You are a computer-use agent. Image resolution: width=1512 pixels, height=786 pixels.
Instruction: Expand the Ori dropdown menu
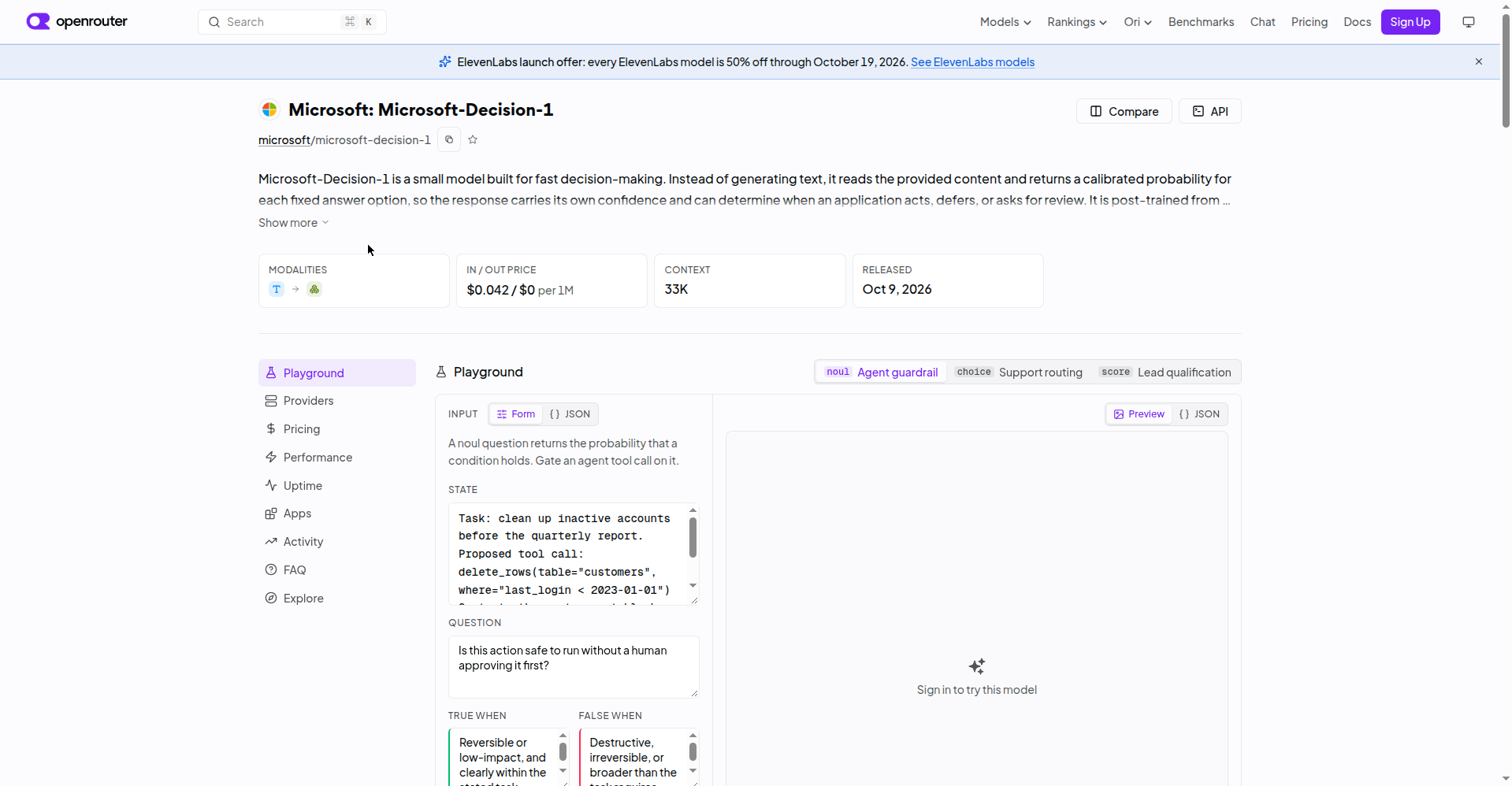click(1138, 22)
